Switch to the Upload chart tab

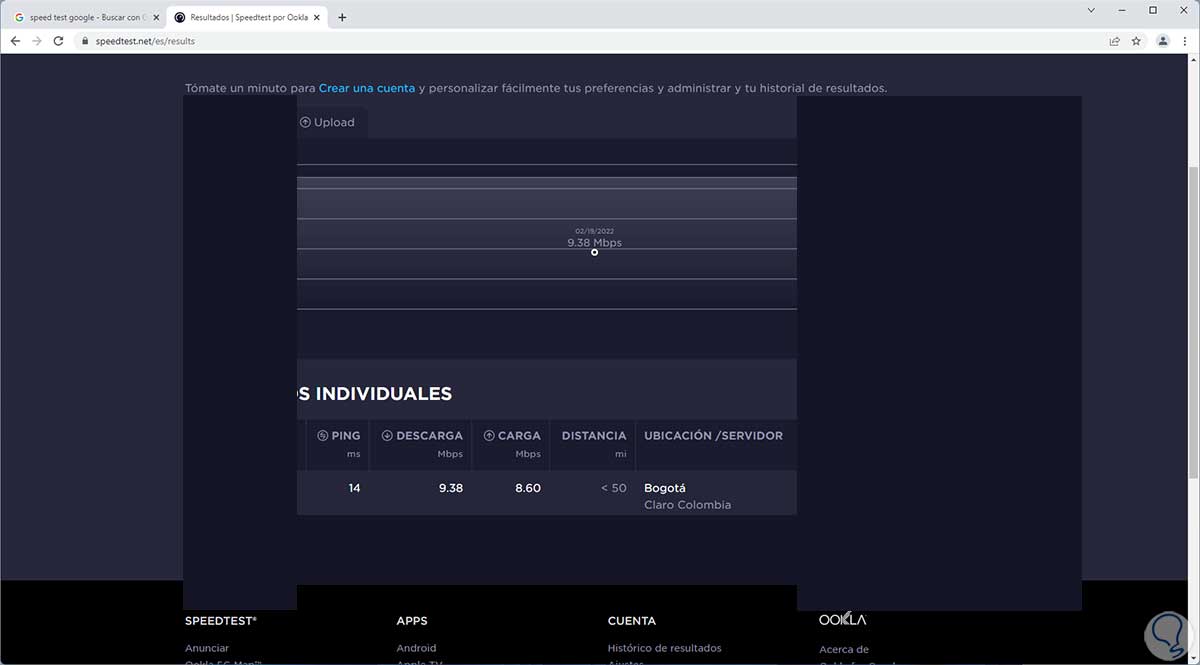[x=327, y=122]
